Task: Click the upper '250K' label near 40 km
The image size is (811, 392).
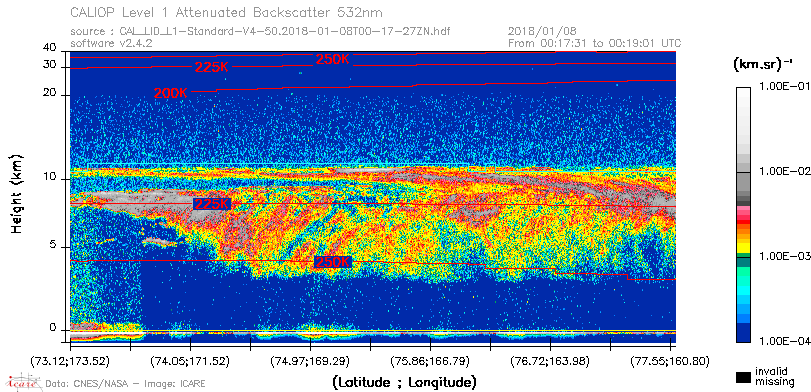Action: (x=332, y=59)
